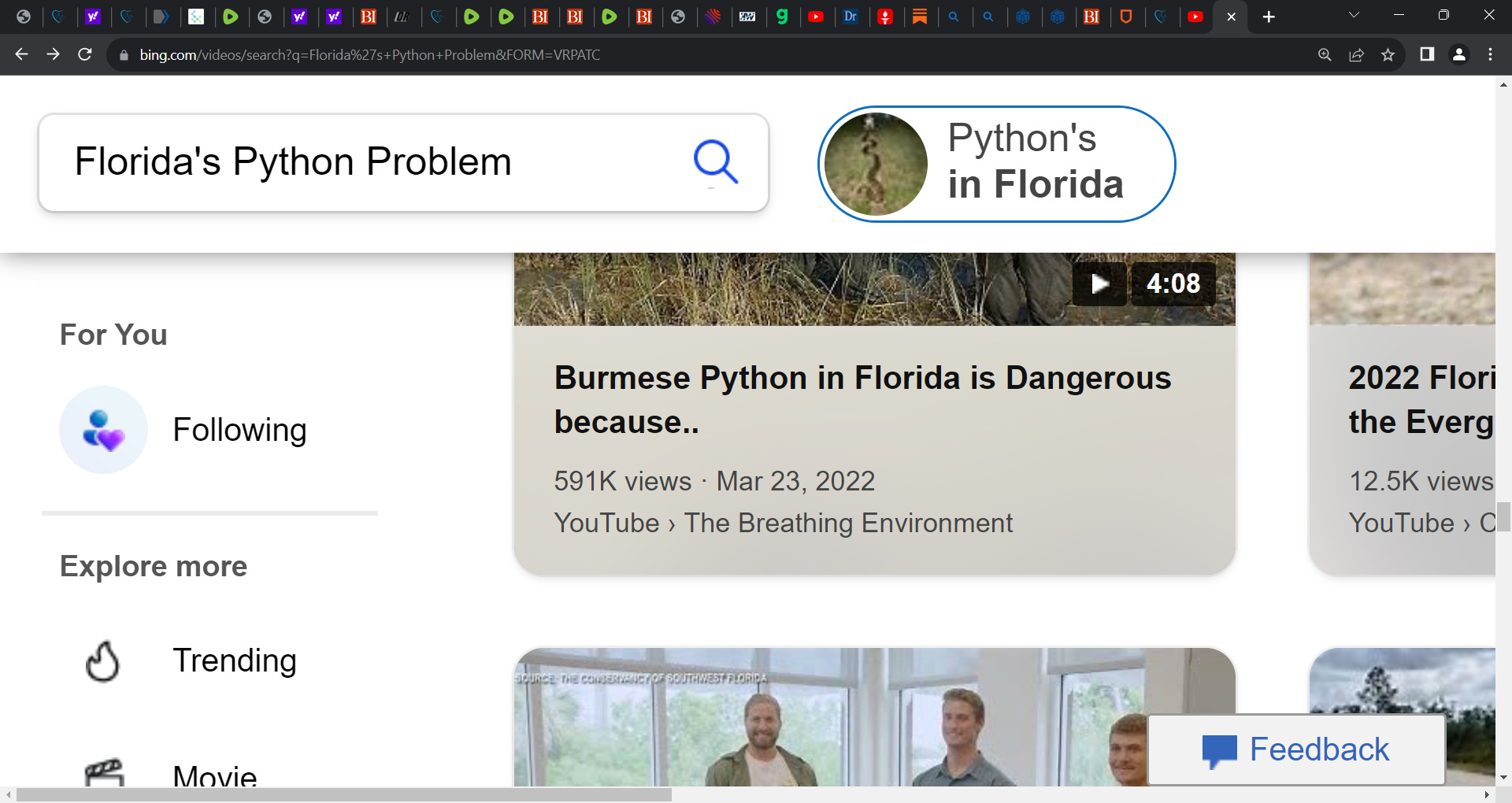Image resolution: width=1512 pixels, height=803 pixels.
Task: Click the scroll-down arrow of vertical scrollbar
Action: pos(1503,777)
